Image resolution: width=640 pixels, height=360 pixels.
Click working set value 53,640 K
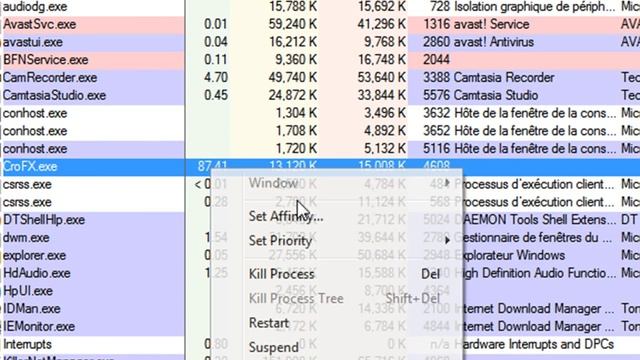pyautogui.click(x=382, y=78)
